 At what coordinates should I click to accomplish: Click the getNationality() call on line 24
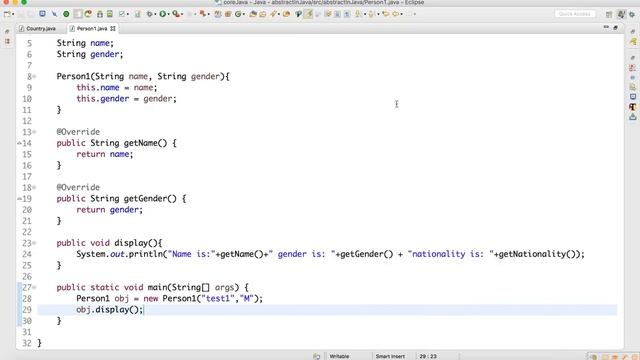(x=537, y=254)
